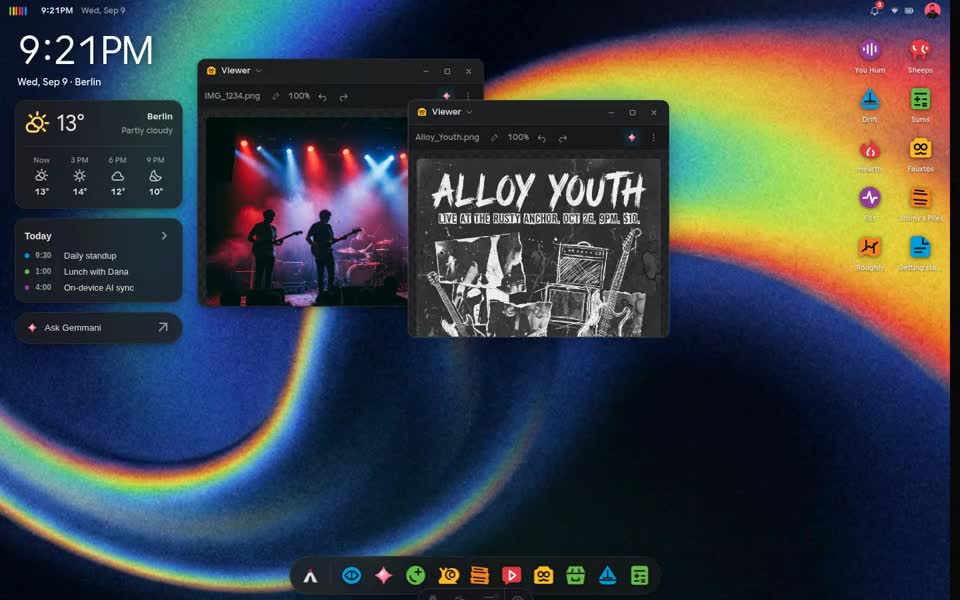Click the blue eye icon in the dock
Screen dimensions: 960x600
pos(351,576)
